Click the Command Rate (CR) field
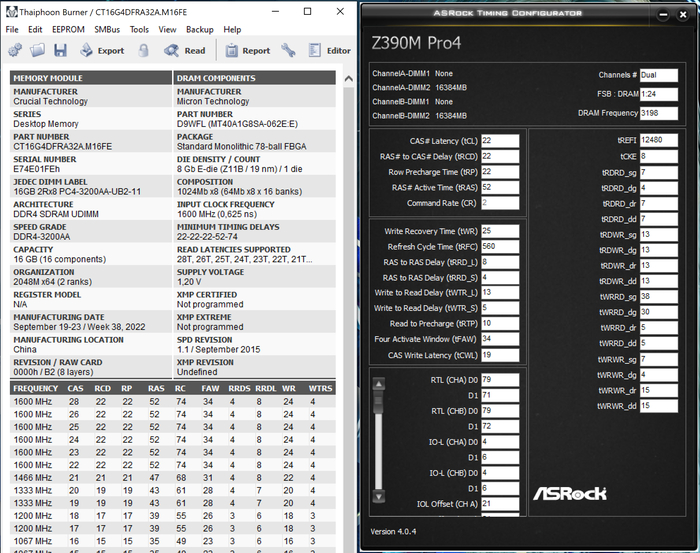 coord(500,203)
